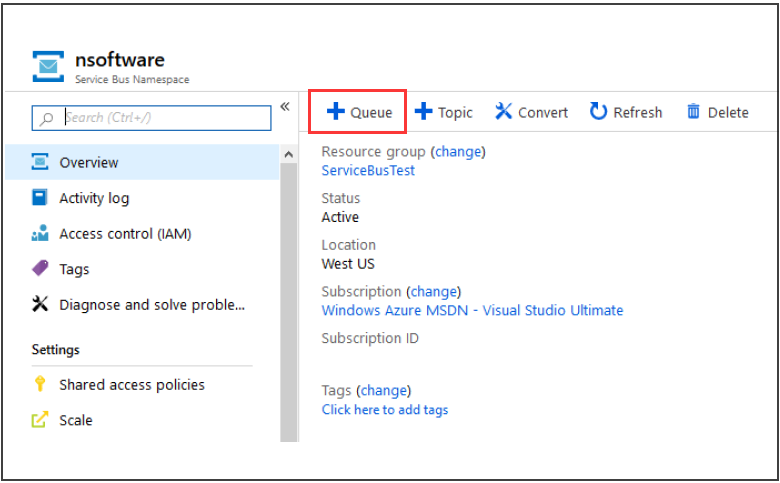Screen dimensions: 780x483
Task: Click the Queue toolbar label
Action: point(371,113)
